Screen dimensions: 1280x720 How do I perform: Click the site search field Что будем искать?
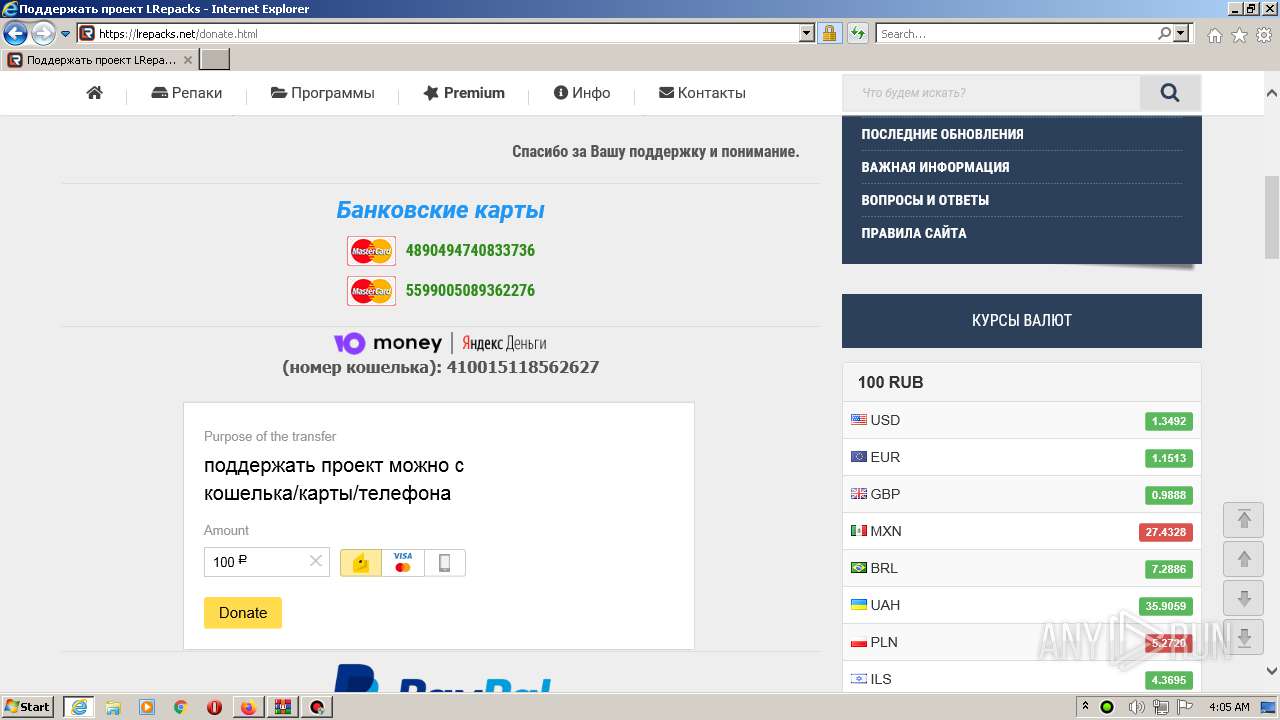click(991, 93)
